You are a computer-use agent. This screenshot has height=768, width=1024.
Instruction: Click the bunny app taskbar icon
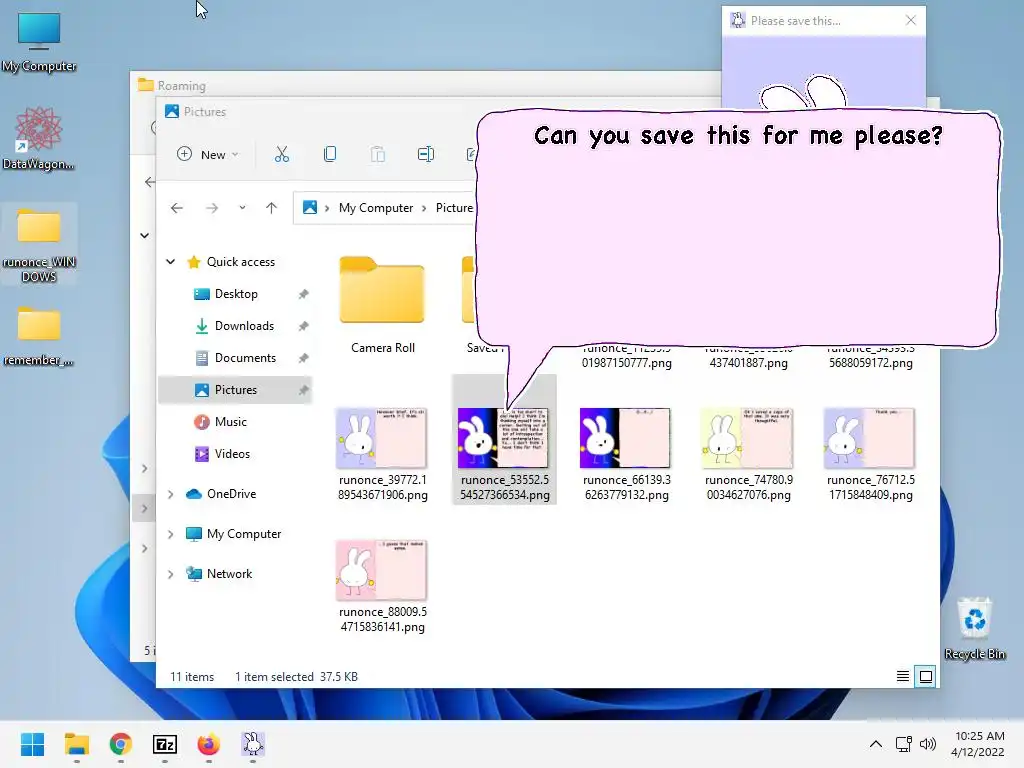click(253, 744)
